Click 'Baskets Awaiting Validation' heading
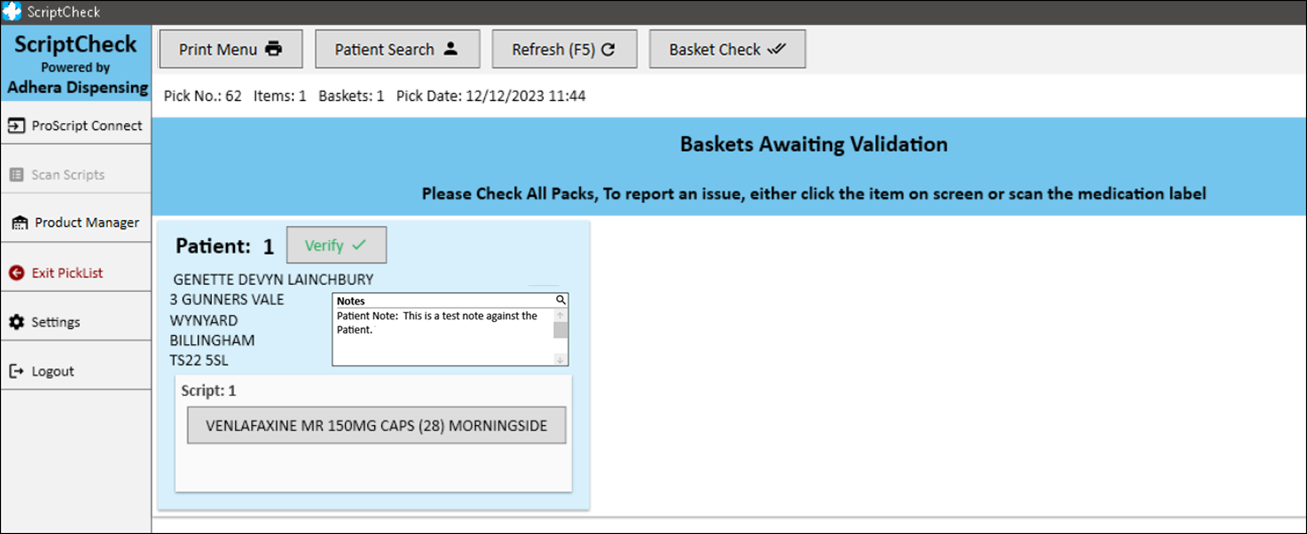The height and width of the screenshot is (534, 1307). (x=814, y=144)
